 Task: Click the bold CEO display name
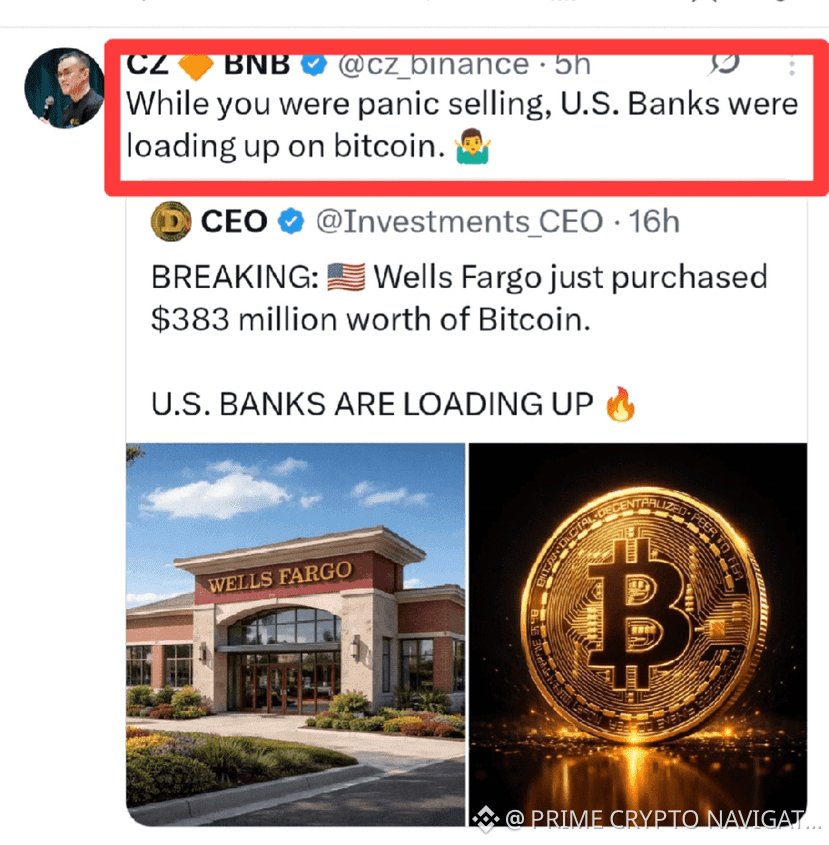[x=234, y=221]
